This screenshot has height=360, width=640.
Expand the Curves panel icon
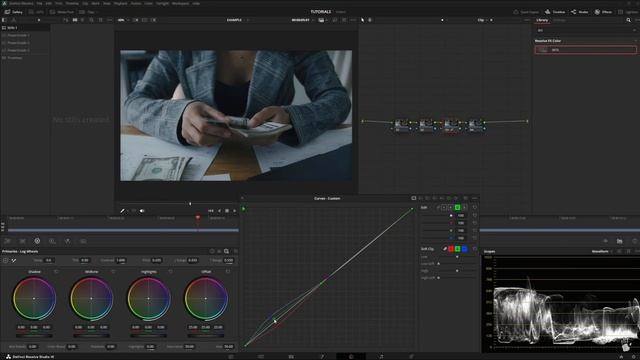tap(242, 198)
